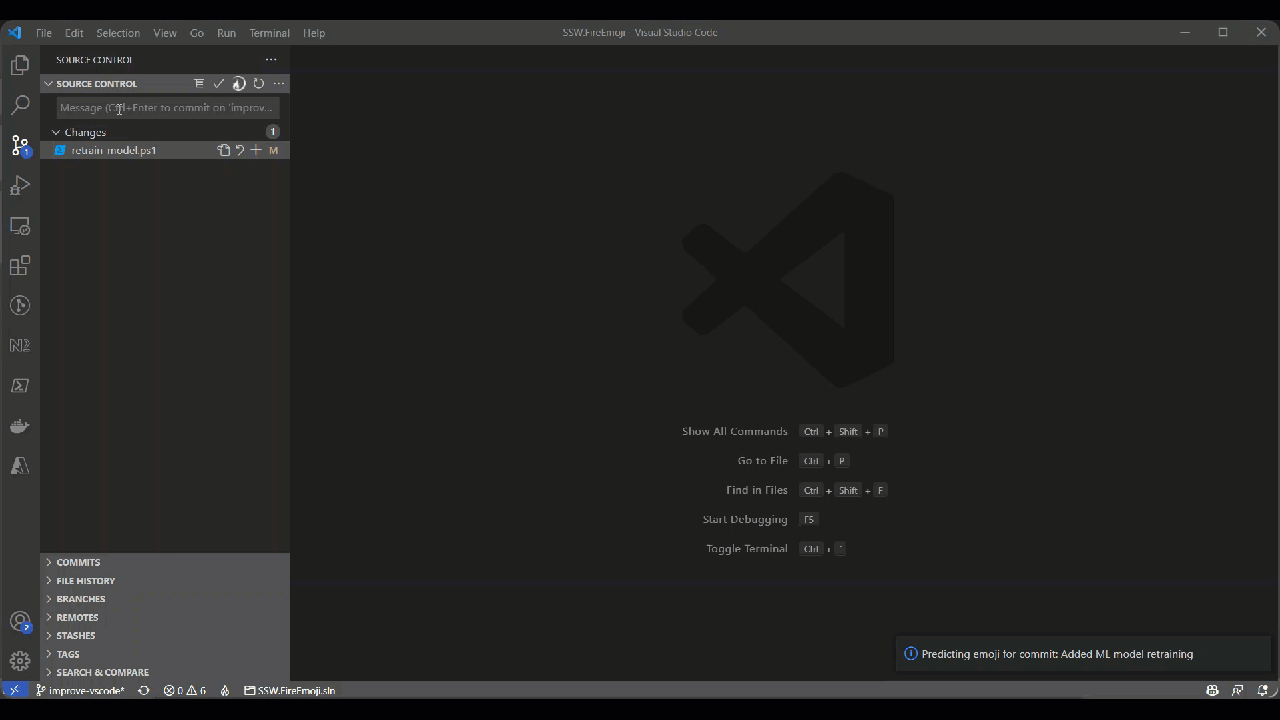Click errors and warnings count in status bar
1280x720 pixels.
click(x=185, y=691)
